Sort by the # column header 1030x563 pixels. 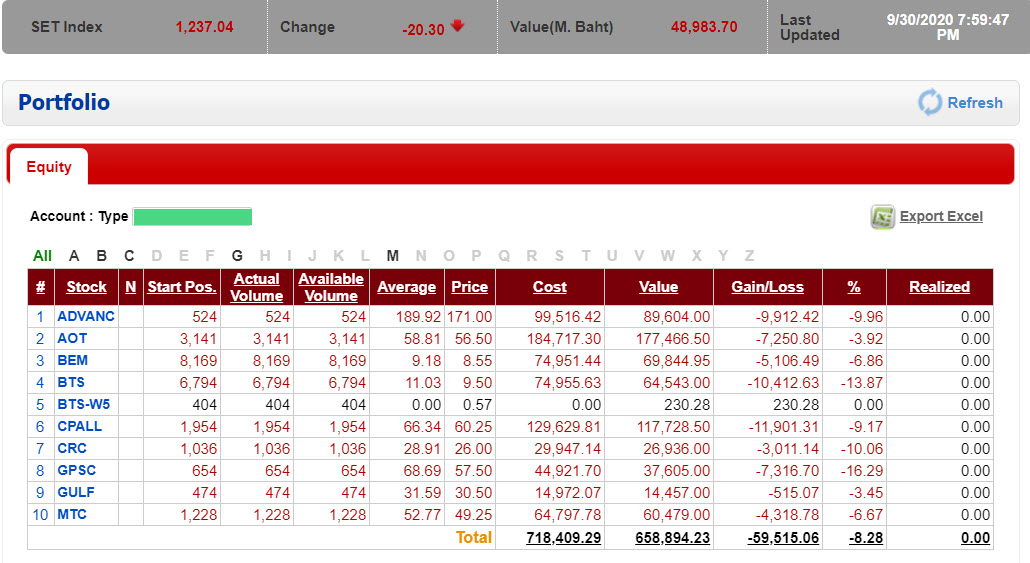(40, 287)
